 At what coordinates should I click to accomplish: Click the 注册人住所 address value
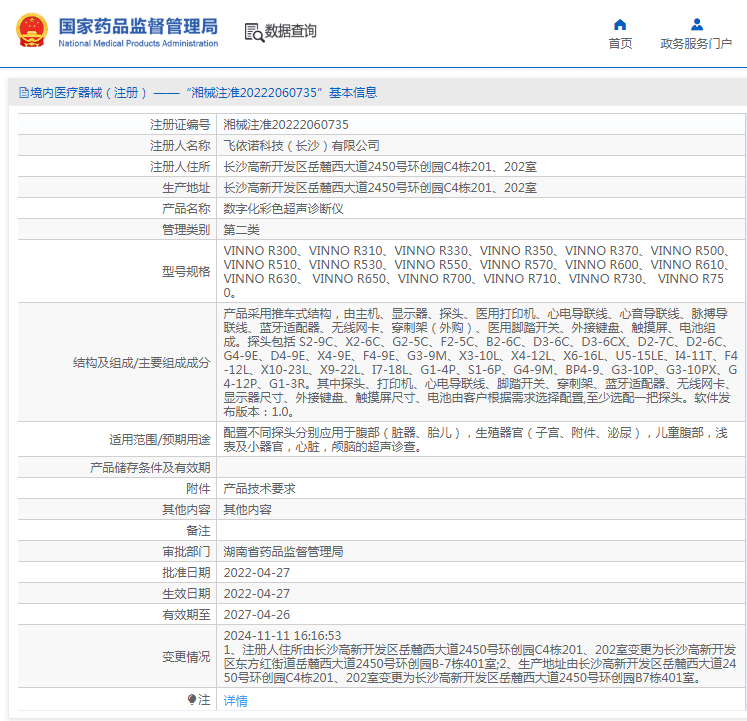click(x=380, y=167)
